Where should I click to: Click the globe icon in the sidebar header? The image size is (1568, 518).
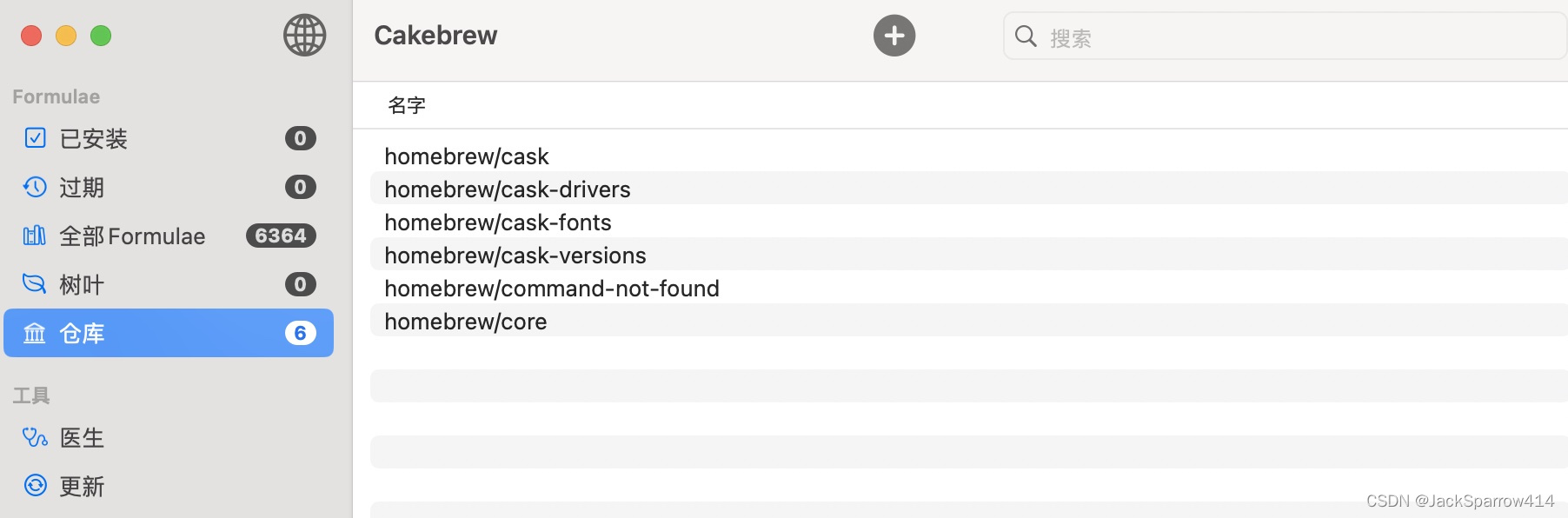click(x=304, y=36)
